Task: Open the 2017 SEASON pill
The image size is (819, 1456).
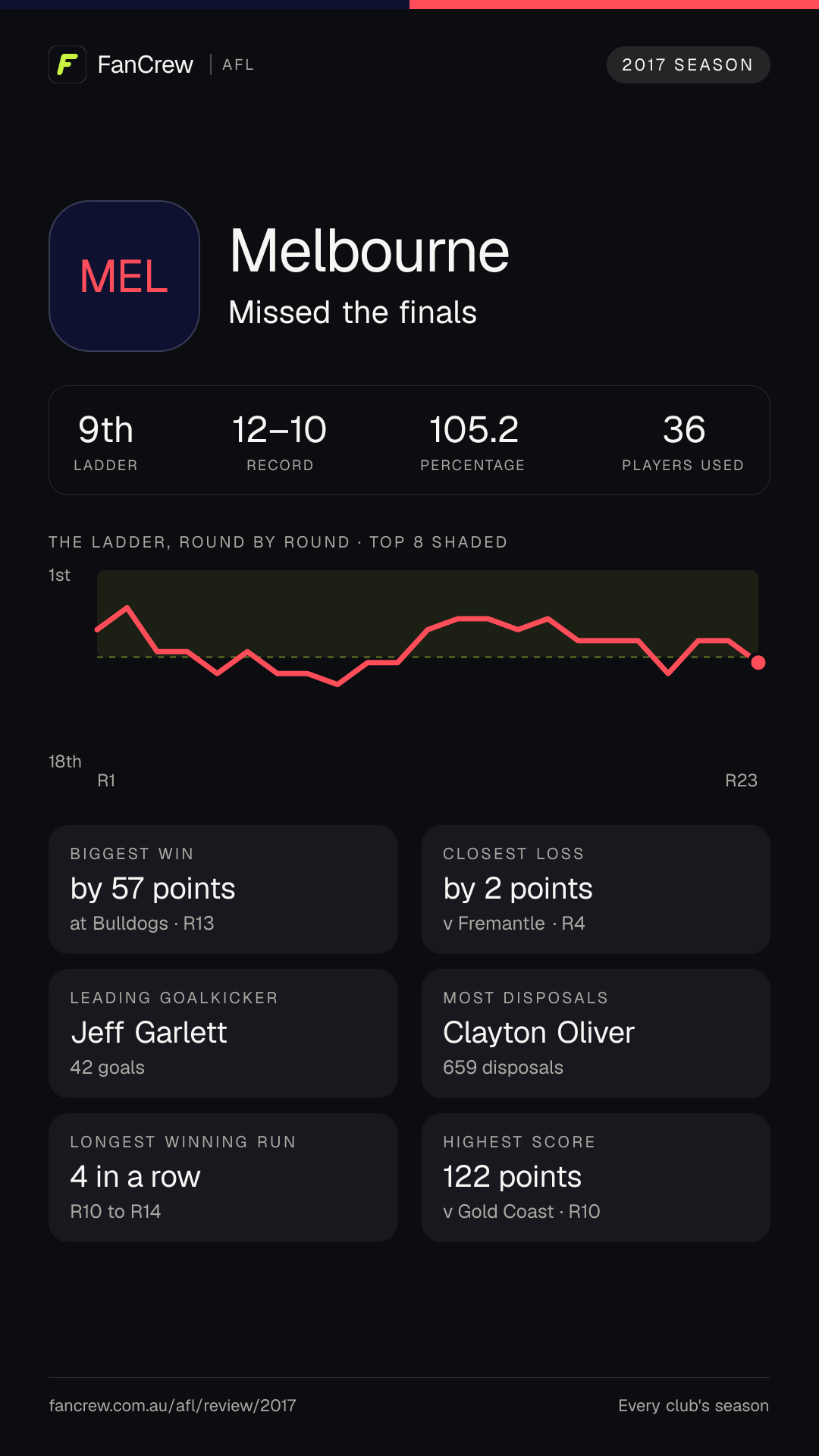Action: coord(688,65)
